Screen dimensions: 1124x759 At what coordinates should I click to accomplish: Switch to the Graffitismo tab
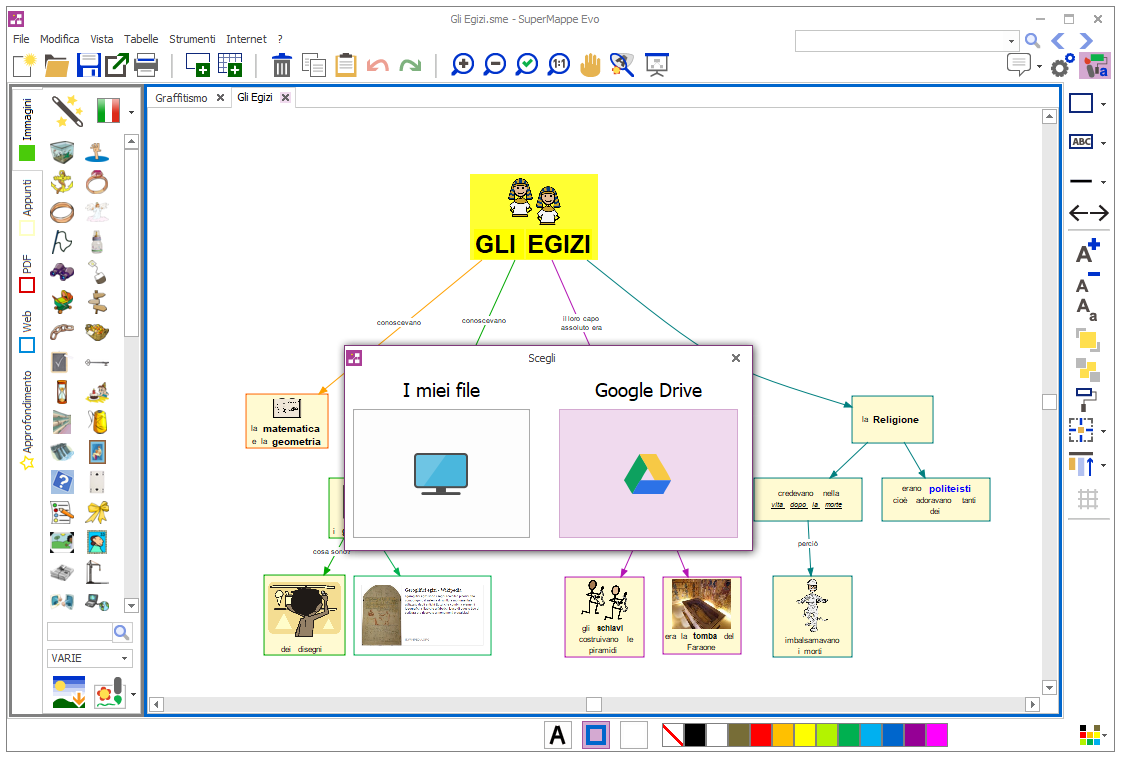click(181, 98)
